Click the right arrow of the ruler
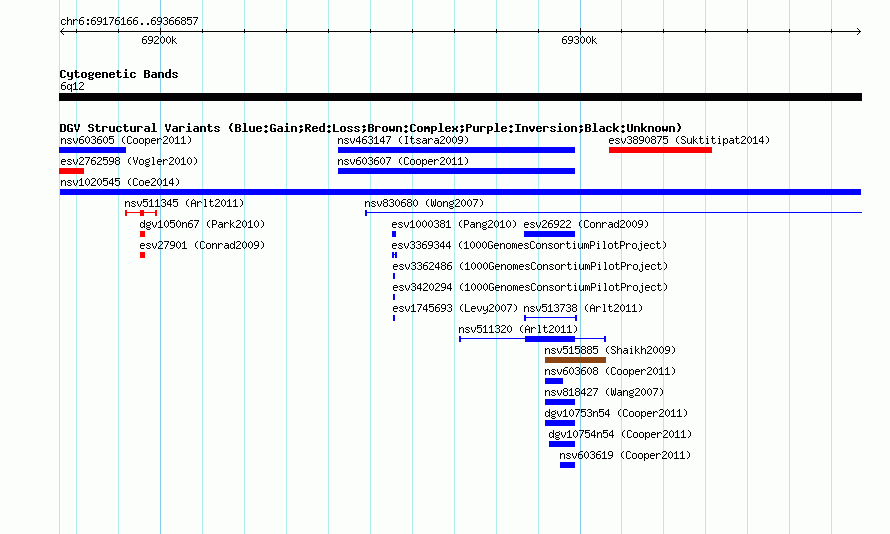Image resolution: width=890 pixels, height=534 pixels. tap(858, 32)
